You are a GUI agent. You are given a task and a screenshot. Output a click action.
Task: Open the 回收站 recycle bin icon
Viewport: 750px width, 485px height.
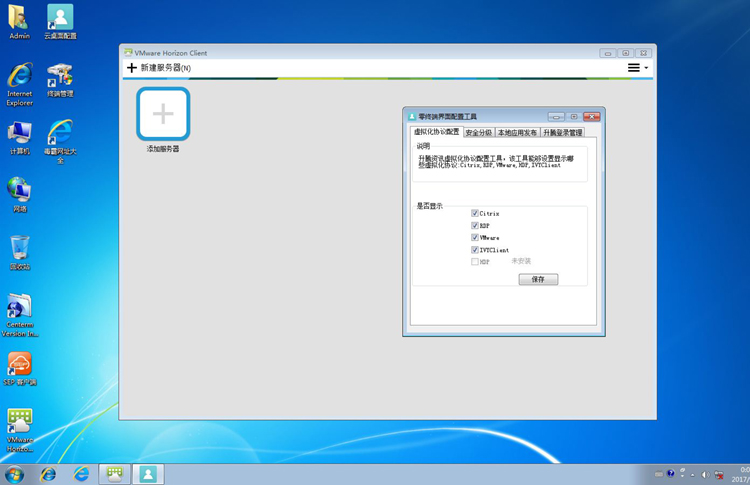click(x=20, y=253)
